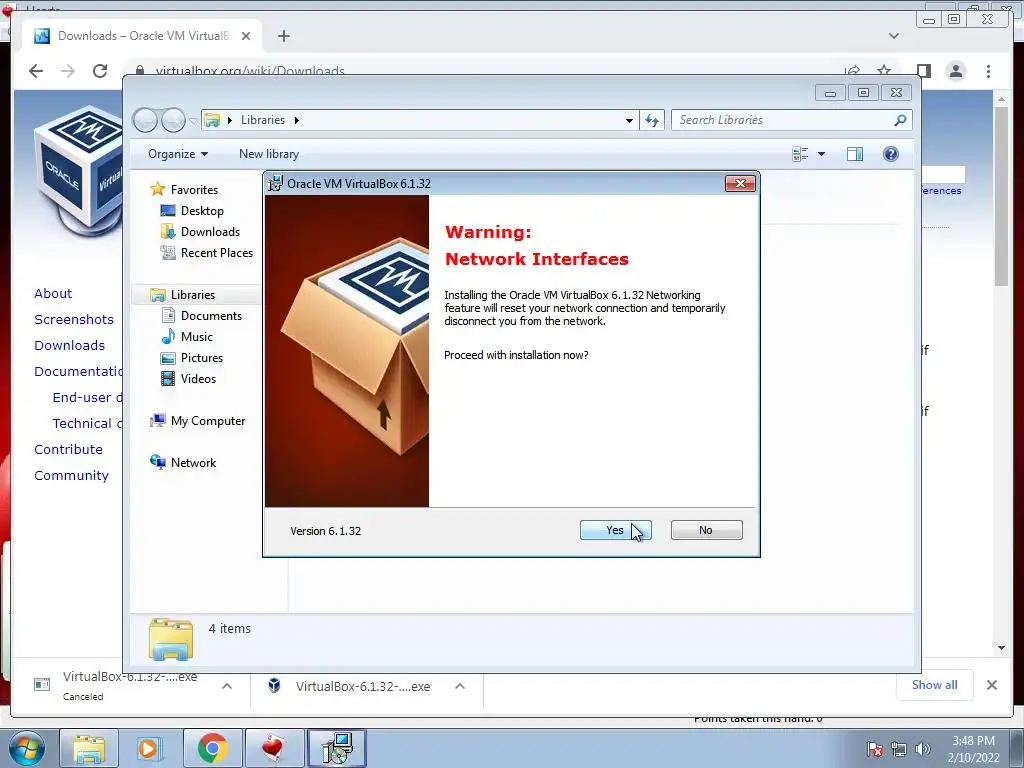Open Pictures library in sidebar
The height and width of the screenshot is (768, 1024).
tap(202, 358)
